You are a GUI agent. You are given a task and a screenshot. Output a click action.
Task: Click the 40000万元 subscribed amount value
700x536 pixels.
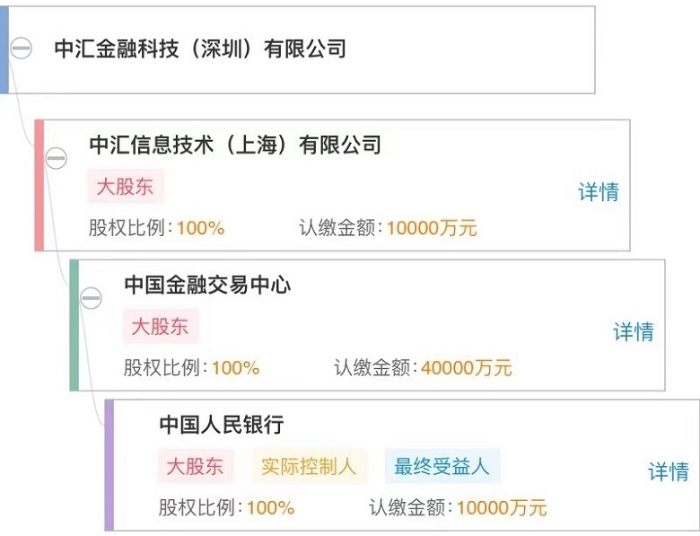466,368
